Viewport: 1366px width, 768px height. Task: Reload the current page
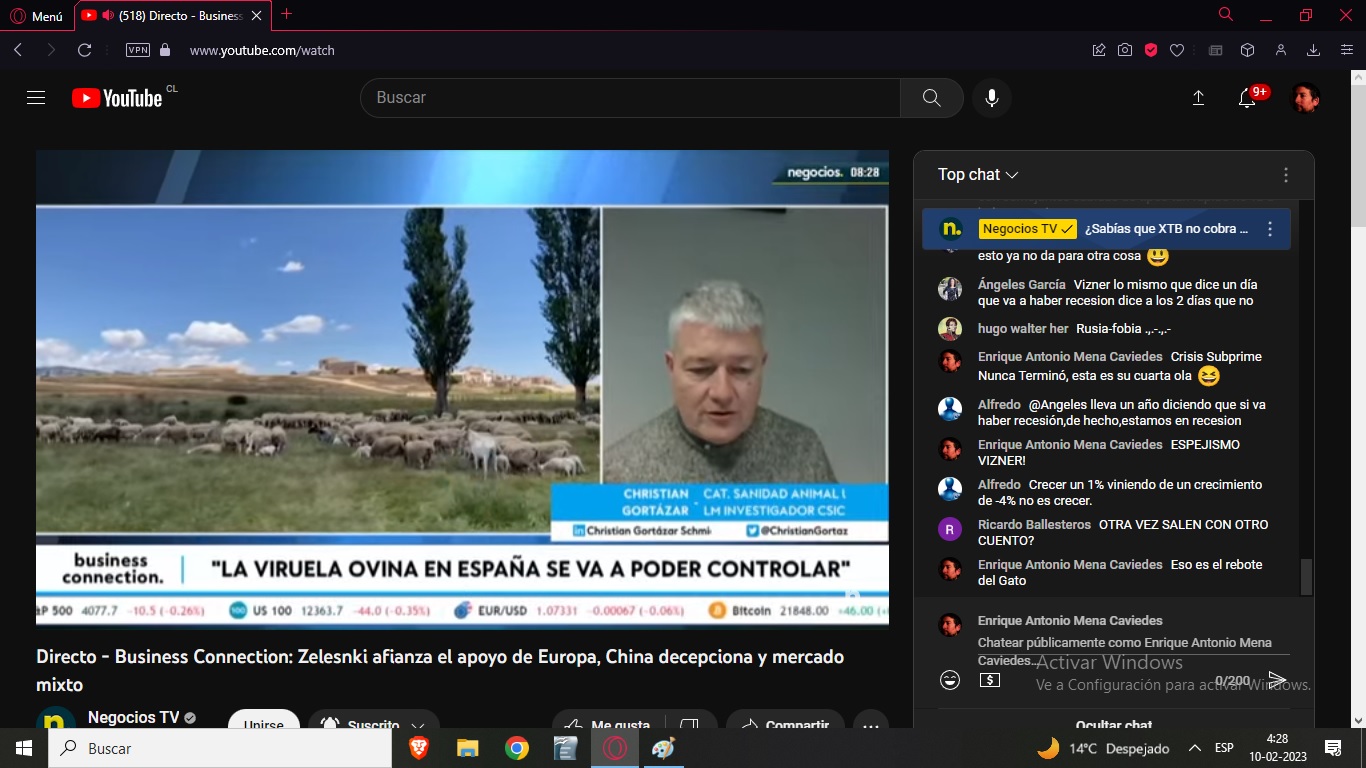tap(85, 50)
